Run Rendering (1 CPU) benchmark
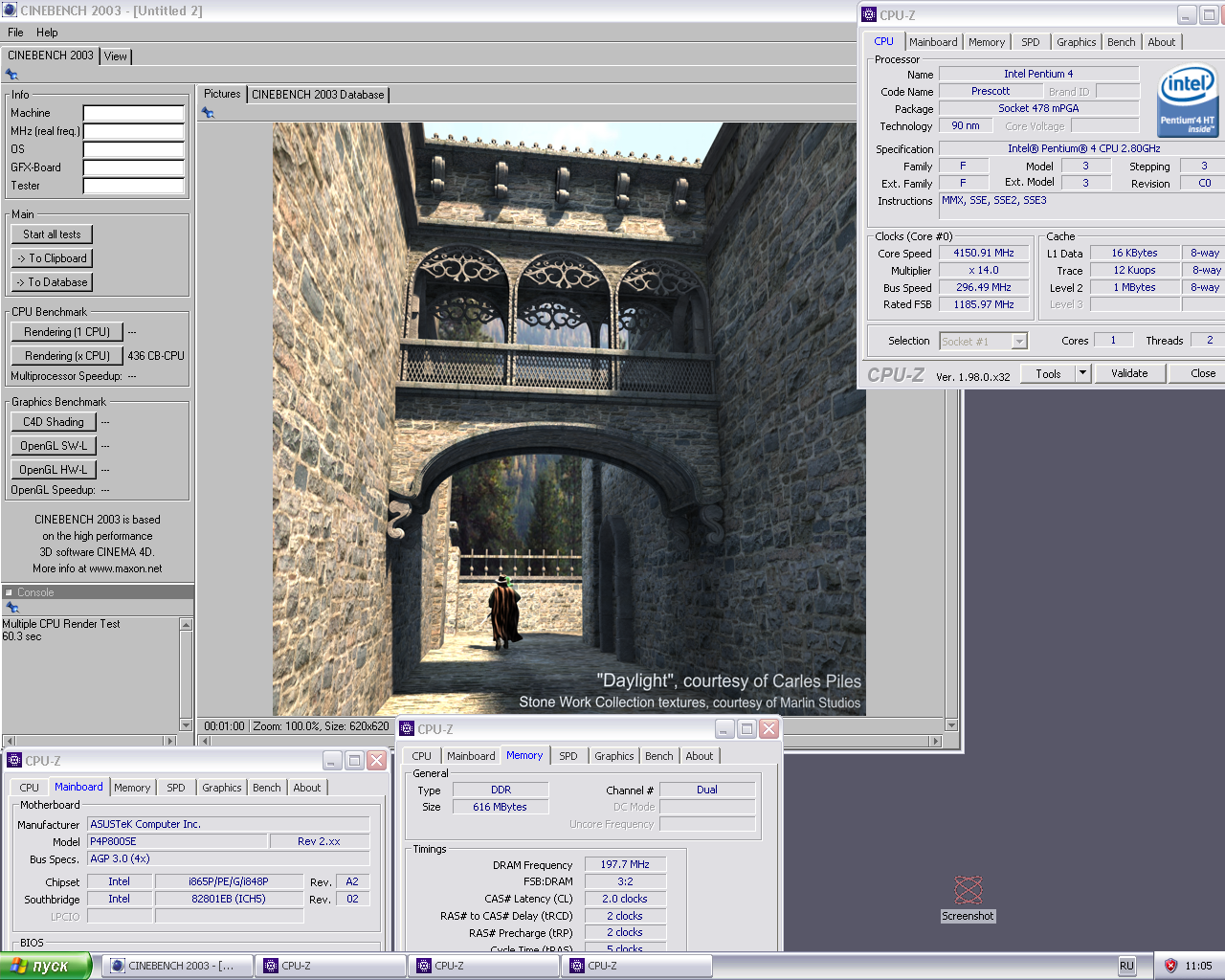This screenshot has height=980, width=1225. [67, 332]
